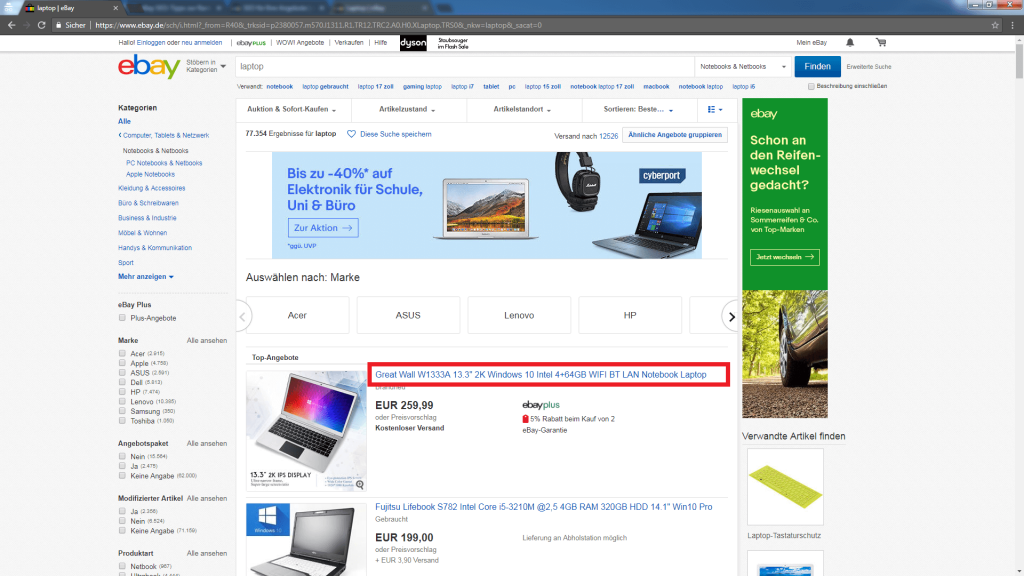Check the Plus-Angebote checkbox

[x=122, y=318]
